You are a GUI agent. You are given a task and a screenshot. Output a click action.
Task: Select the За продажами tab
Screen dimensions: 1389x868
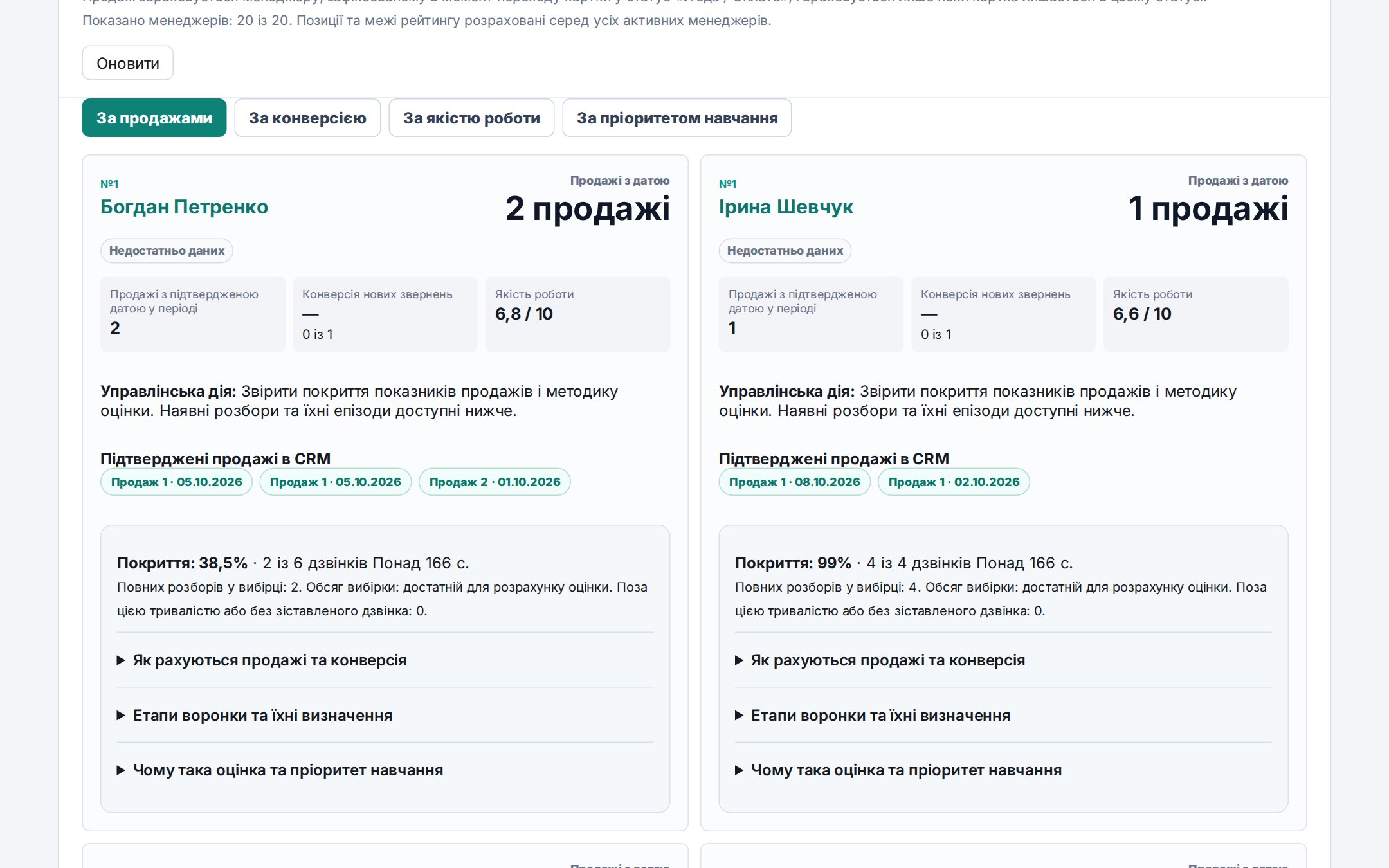pos(154,118)
